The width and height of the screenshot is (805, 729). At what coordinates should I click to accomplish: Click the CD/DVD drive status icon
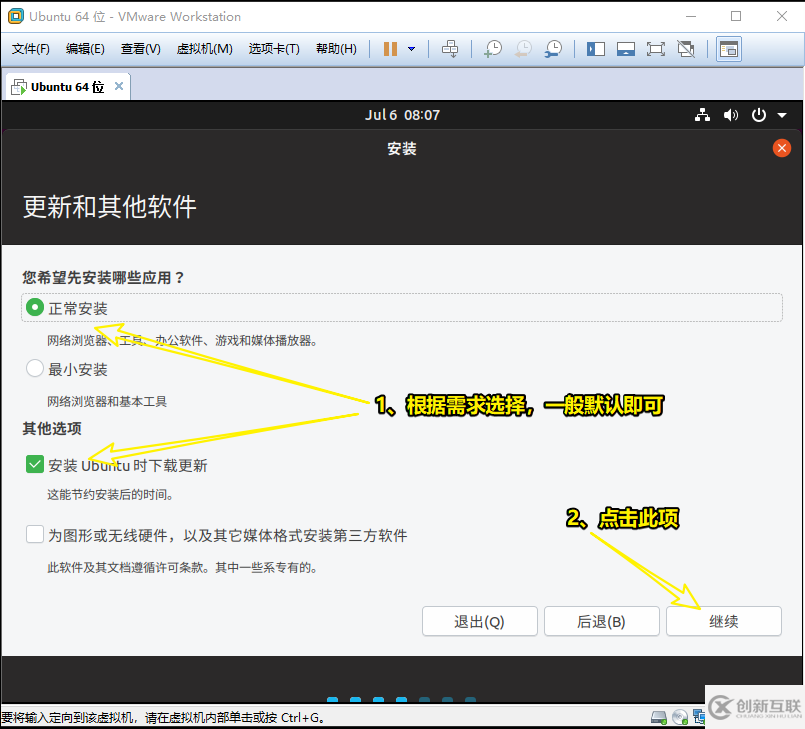point(680,717)
